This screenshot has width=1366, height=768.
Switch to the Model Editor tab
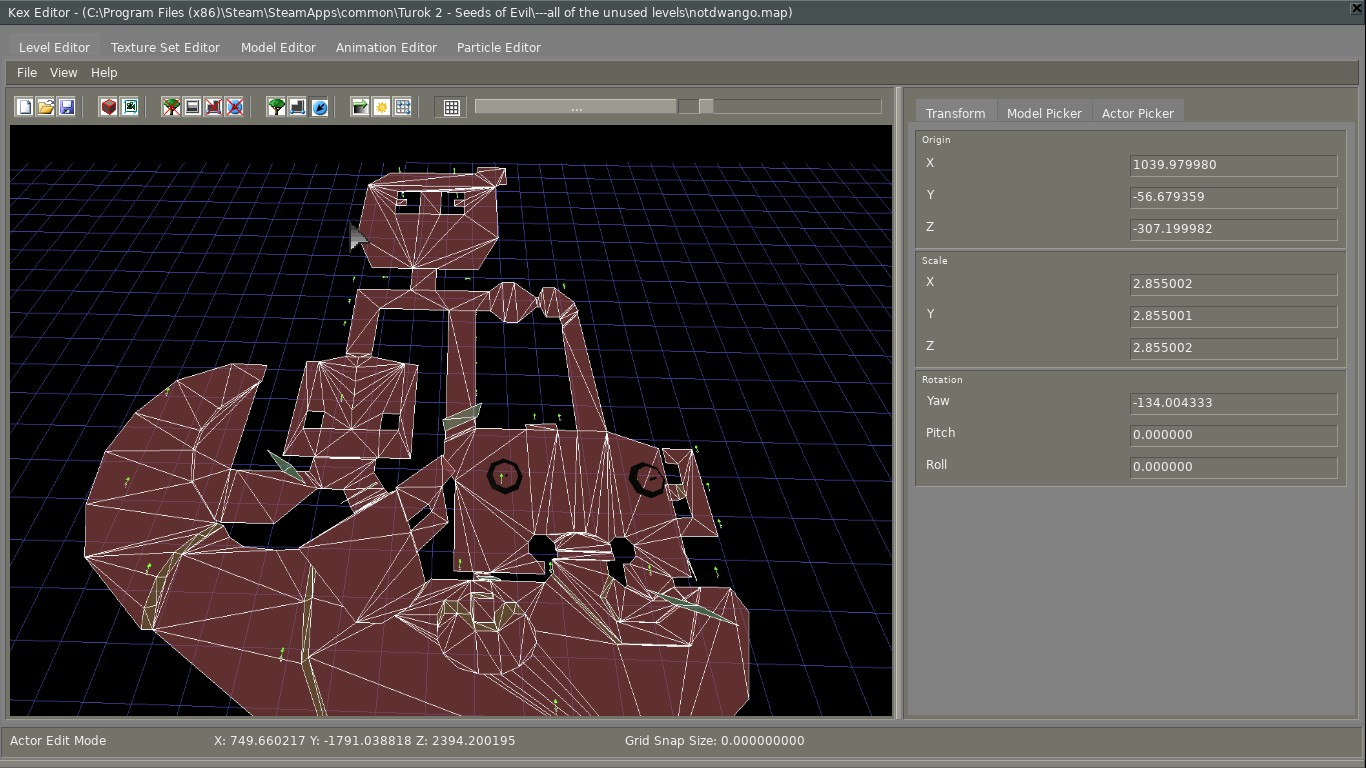click(278, 47)
